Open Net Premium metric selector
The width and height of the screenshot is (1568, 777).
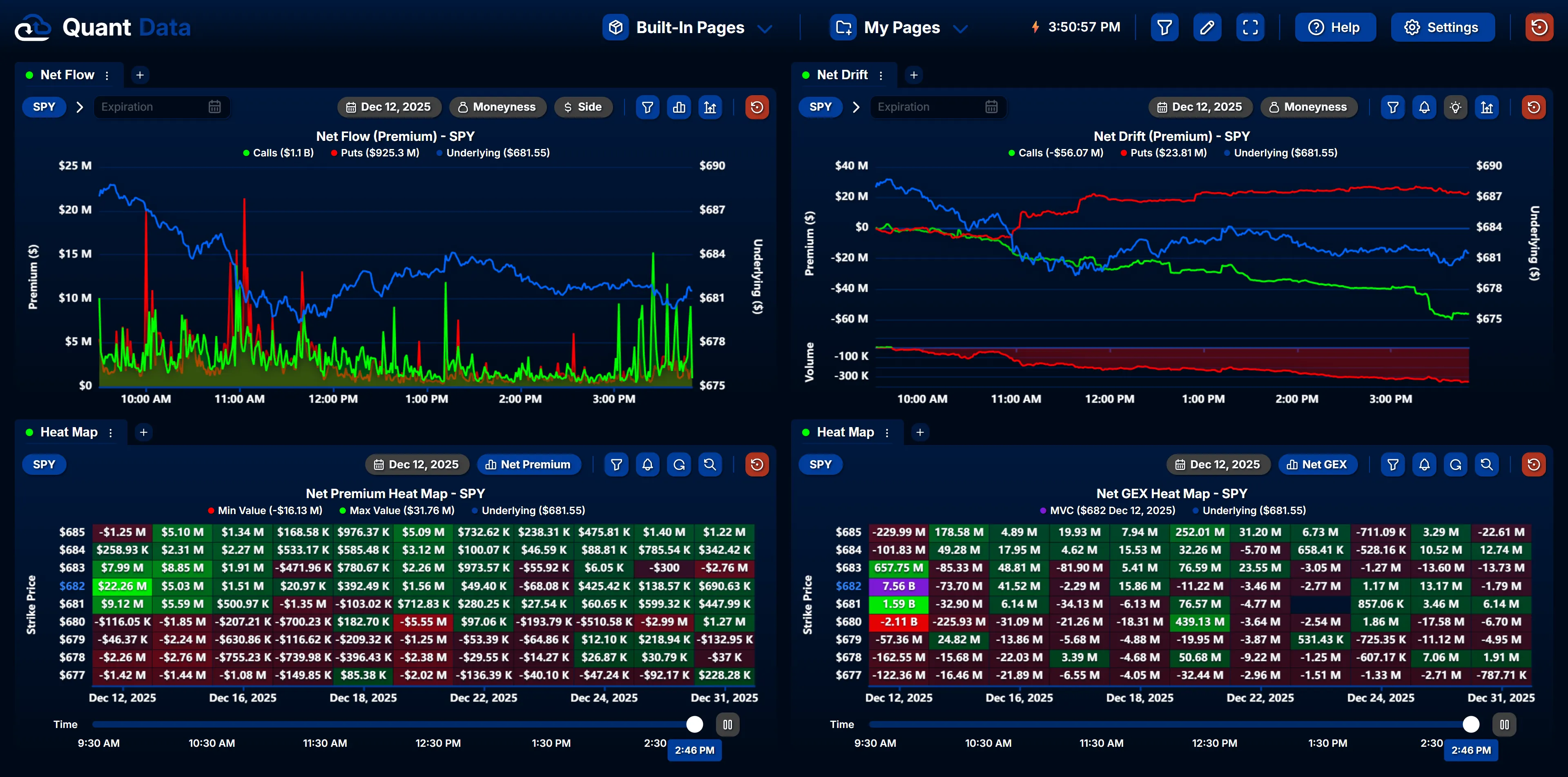pos(529,465)
